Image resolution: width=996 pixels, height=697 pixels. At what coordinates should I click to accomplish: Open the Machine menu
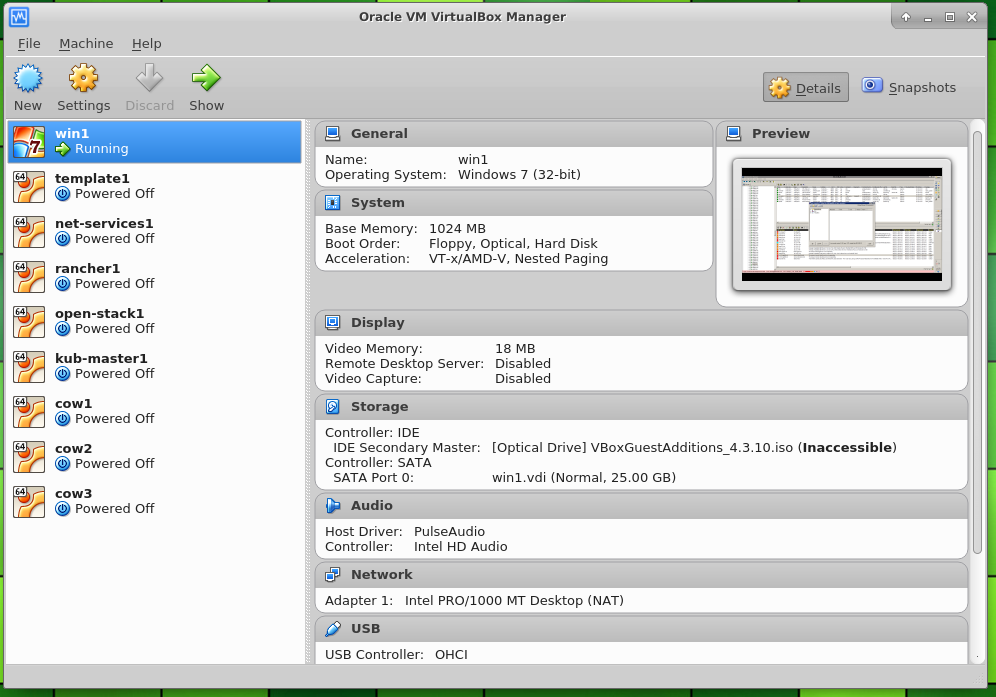86,44
